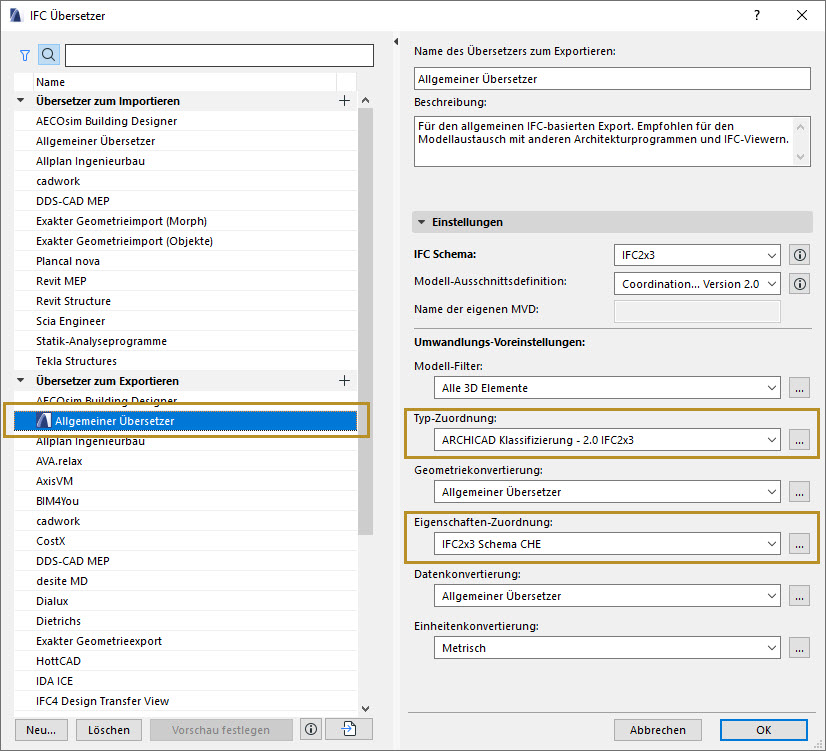826x751 pixels.
Task: Open the Eigenschaften-Zuordnung dropdown with IFC2x3 Schema CHE
Action: [607, 544]
